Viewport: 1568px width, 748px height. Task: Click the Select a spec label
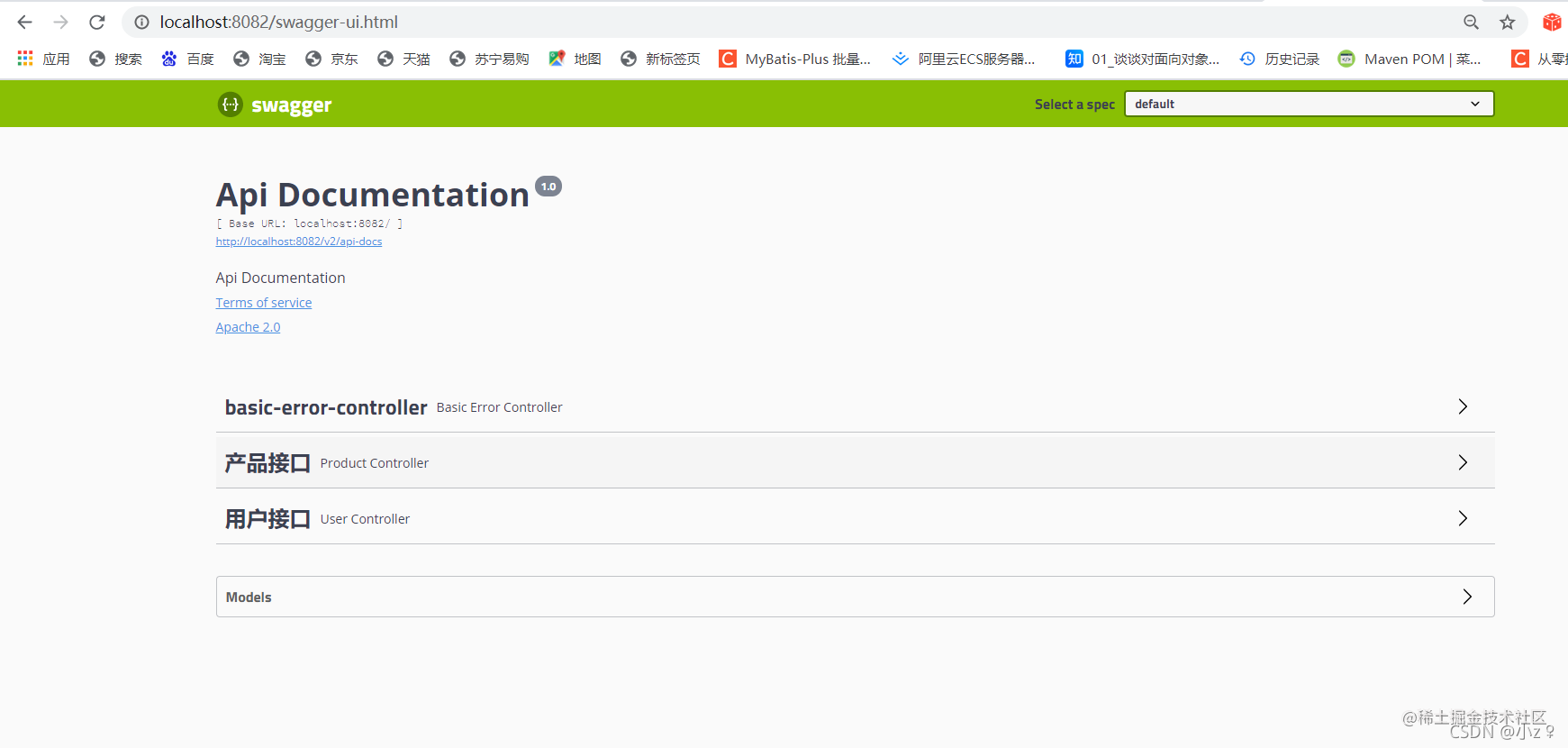point(1074,105)
